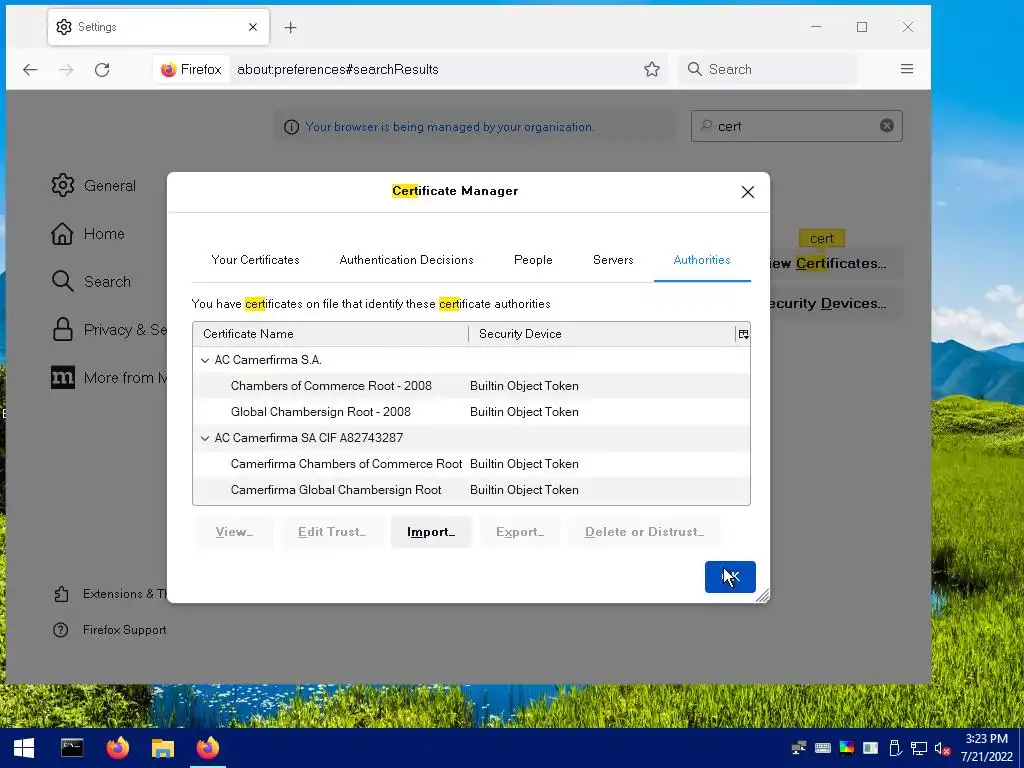Click managed by your organization notice
Image resolution: width=1024 pixels, height=768 pixels.
click(450, 127)
